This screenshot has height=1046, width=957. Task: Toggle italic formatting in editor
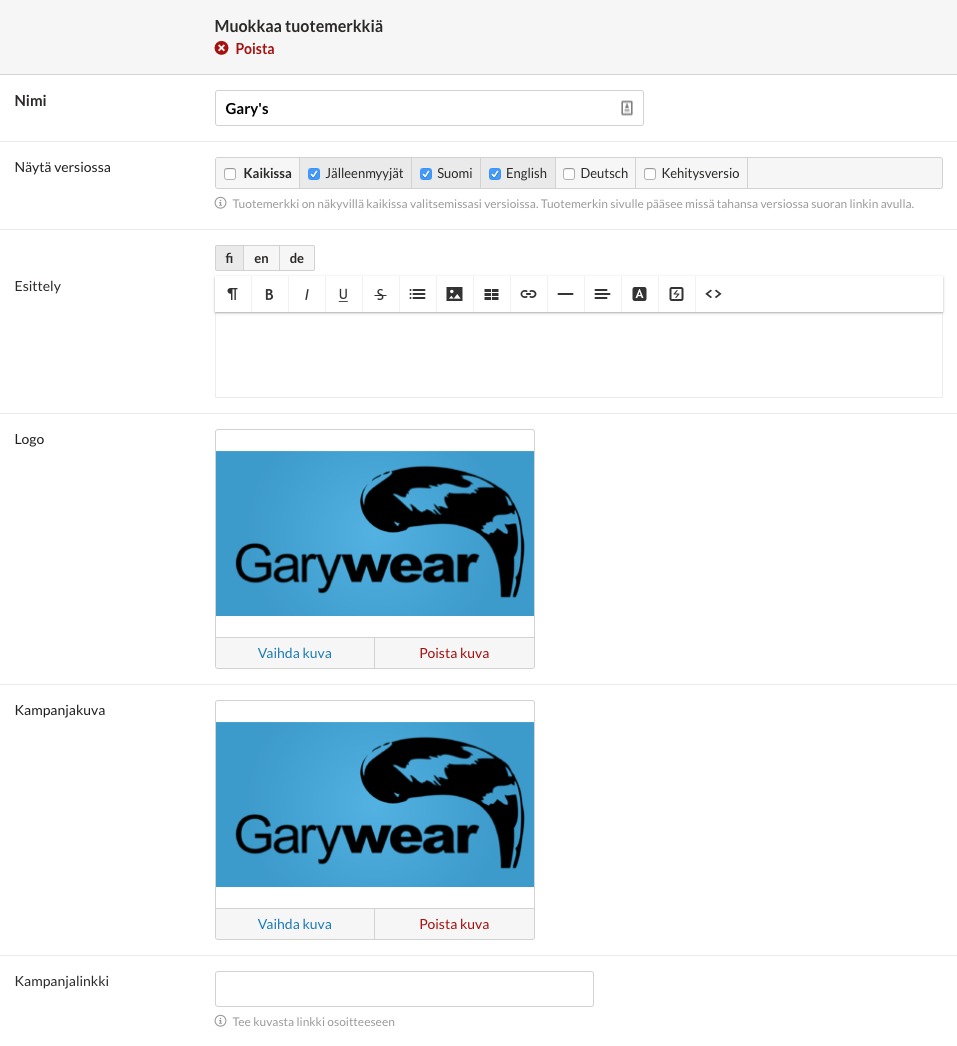tap(306, 294)
